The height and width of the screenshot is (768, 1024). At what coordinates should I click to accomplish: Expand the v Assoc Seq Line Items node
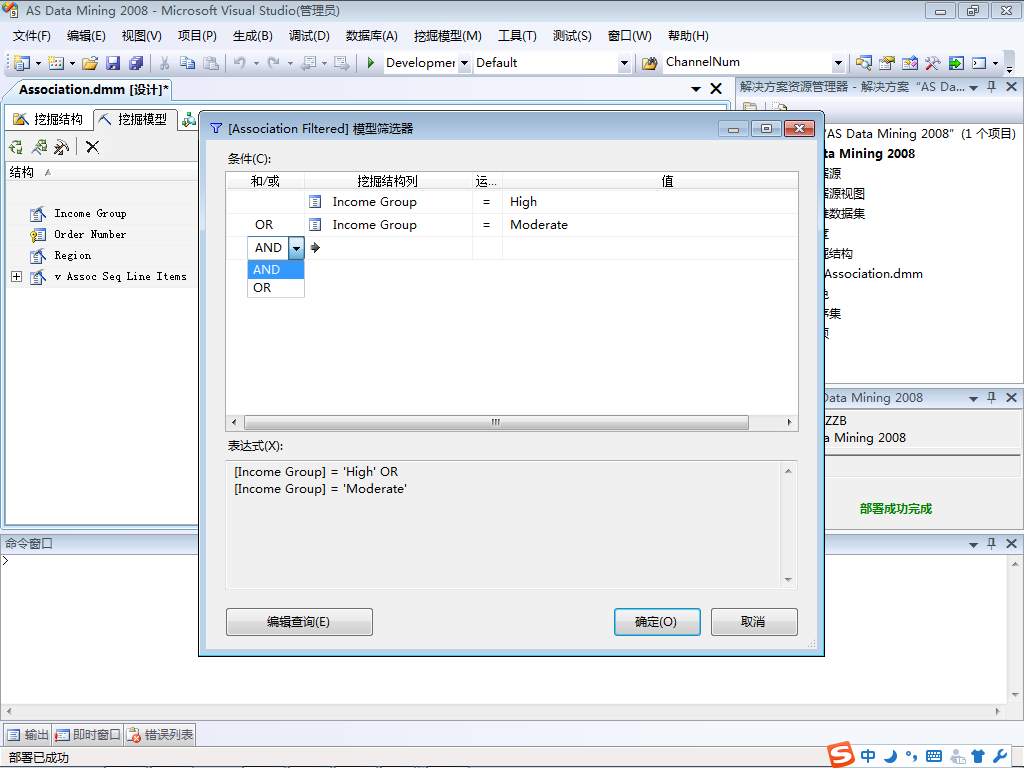click(x=16, y=277)
